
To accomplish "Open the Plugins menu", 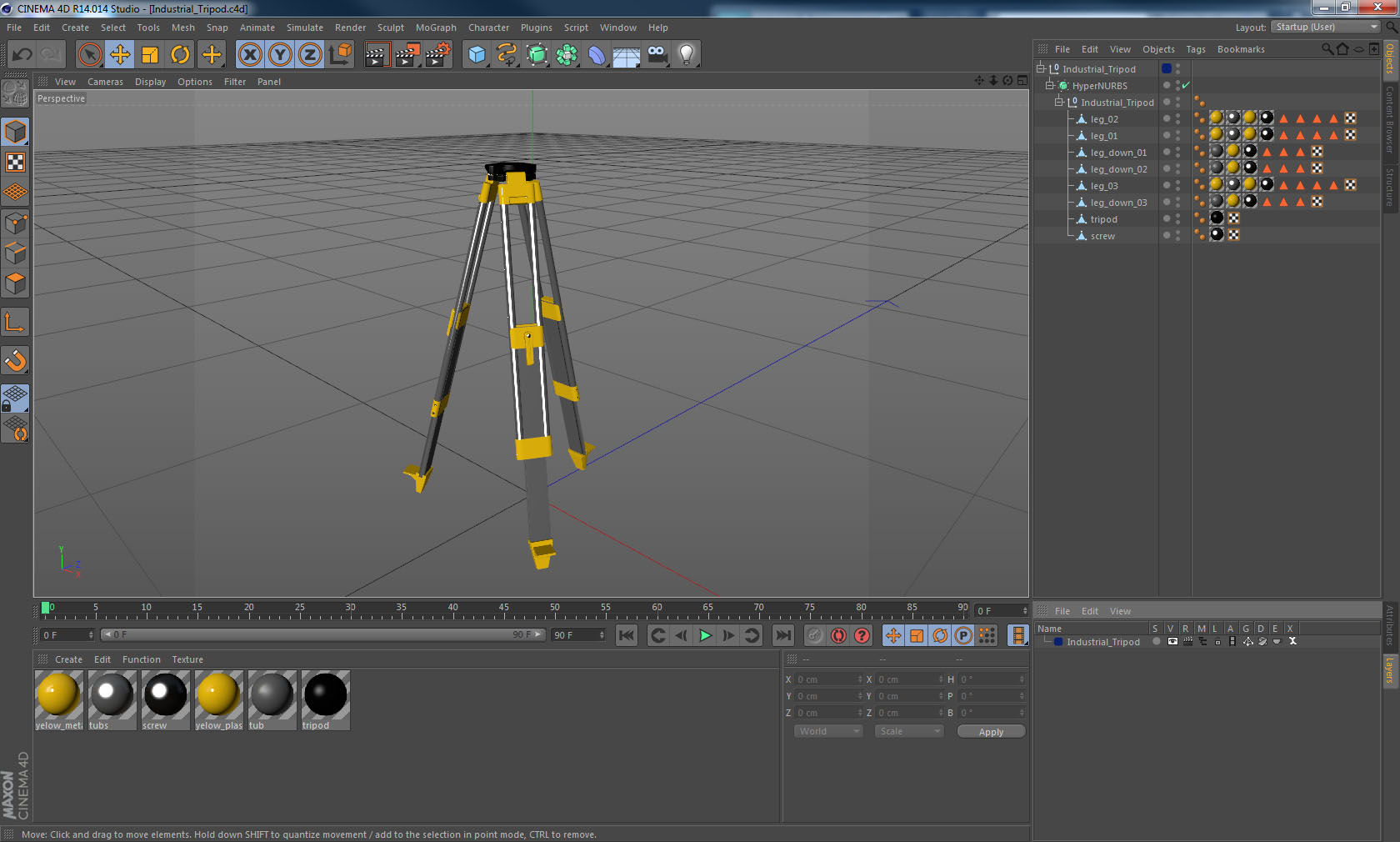I will click(x=536, y=28).
